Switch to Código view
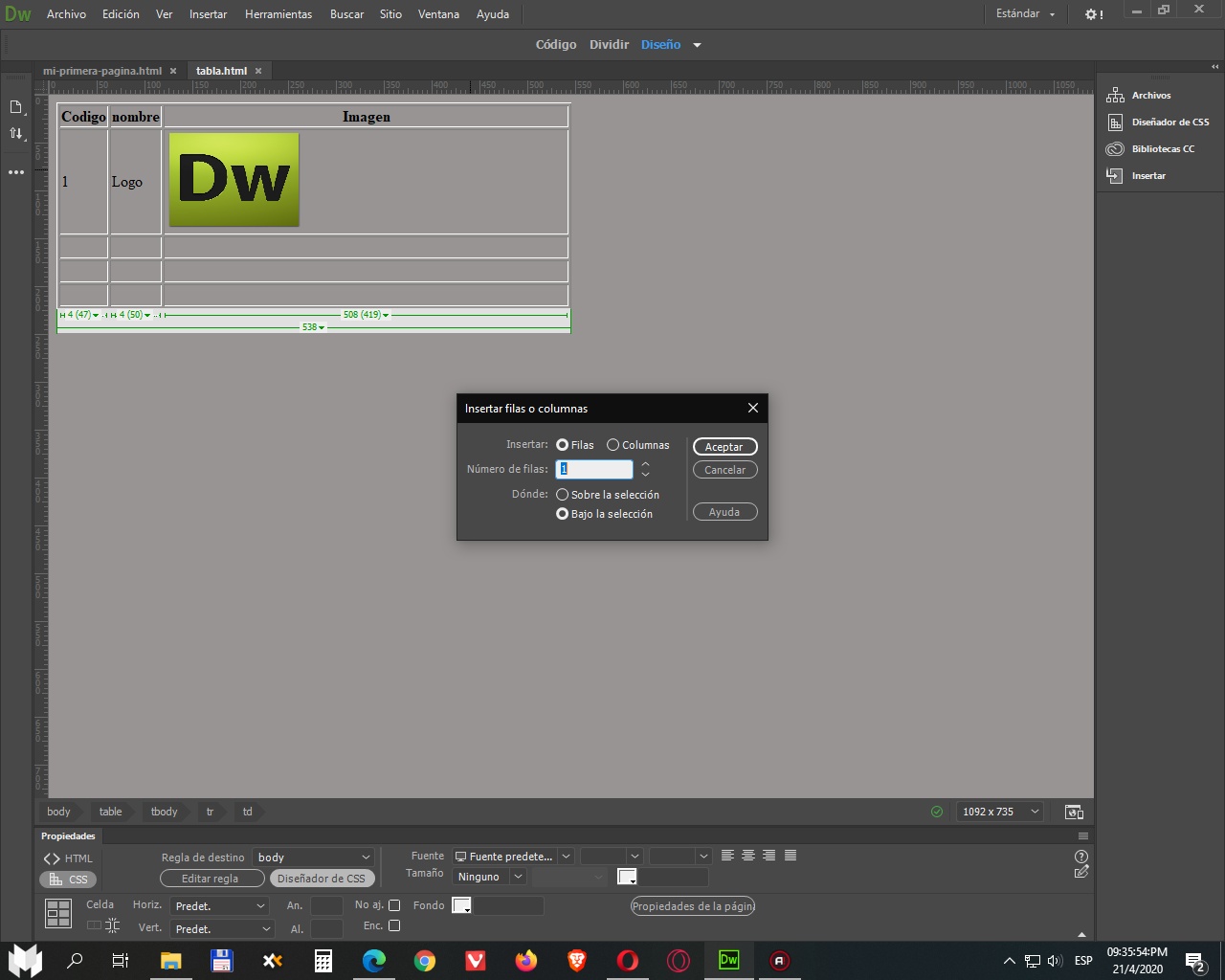 tap(556, 45)
